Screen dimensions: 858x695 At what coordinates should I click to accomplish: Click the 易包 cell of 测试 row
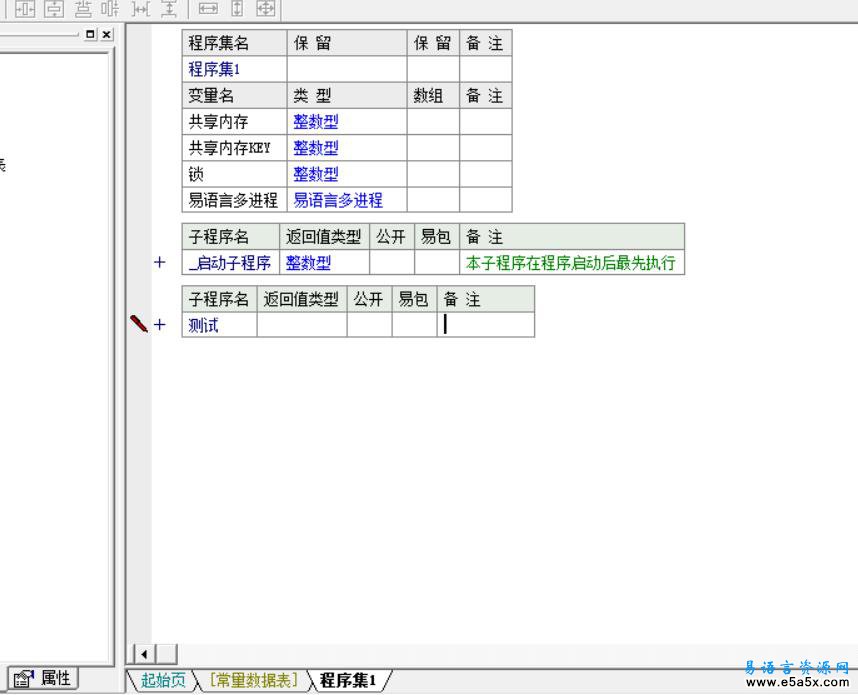point(414,325)
